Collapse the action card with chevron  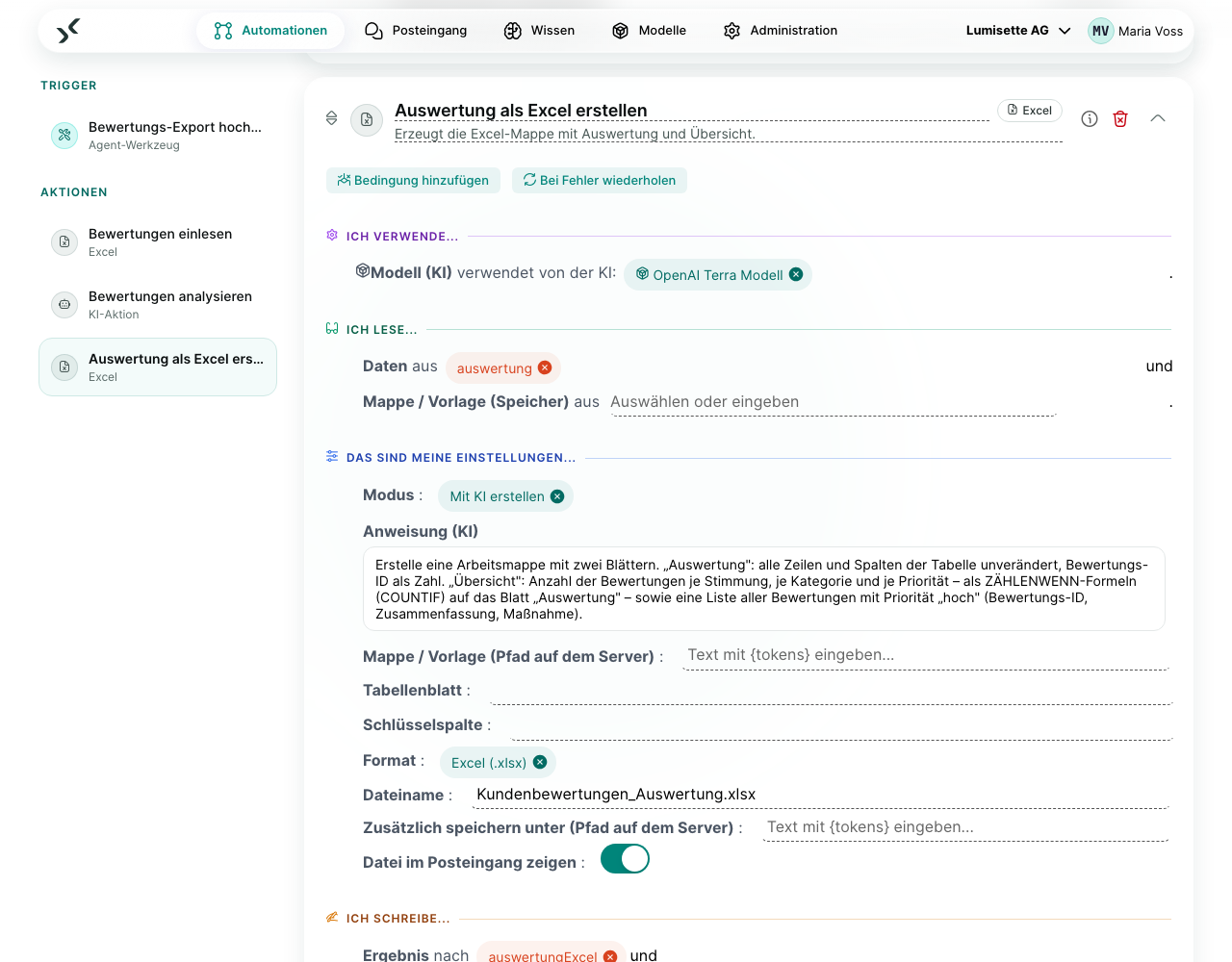tap(1158, 118)
